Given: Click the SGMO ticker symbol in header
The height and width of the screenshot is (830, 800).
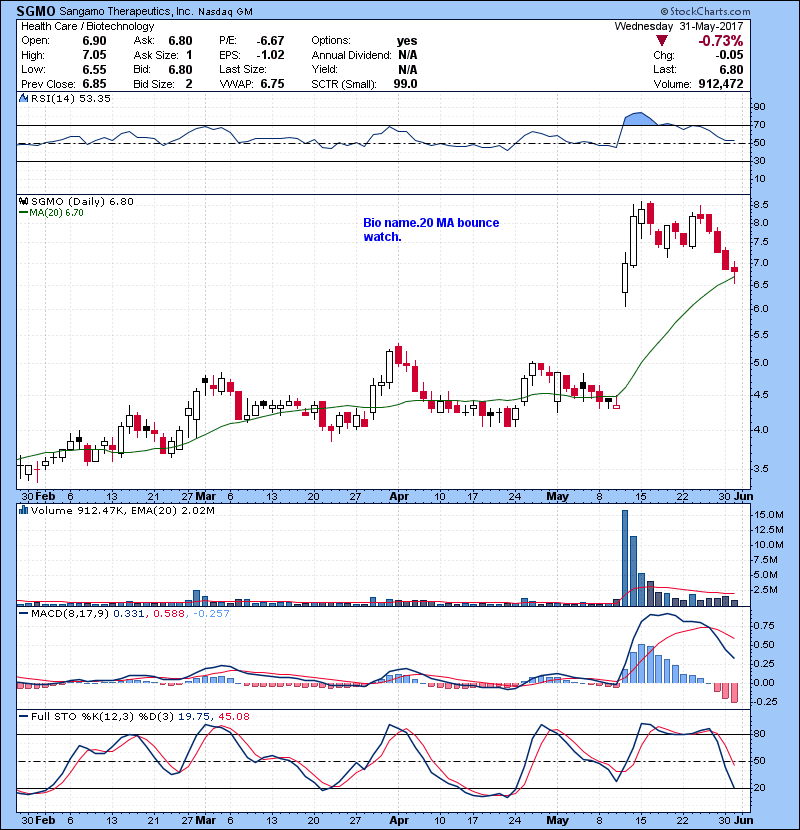Looking at the screenshot, I should point(35,11).
